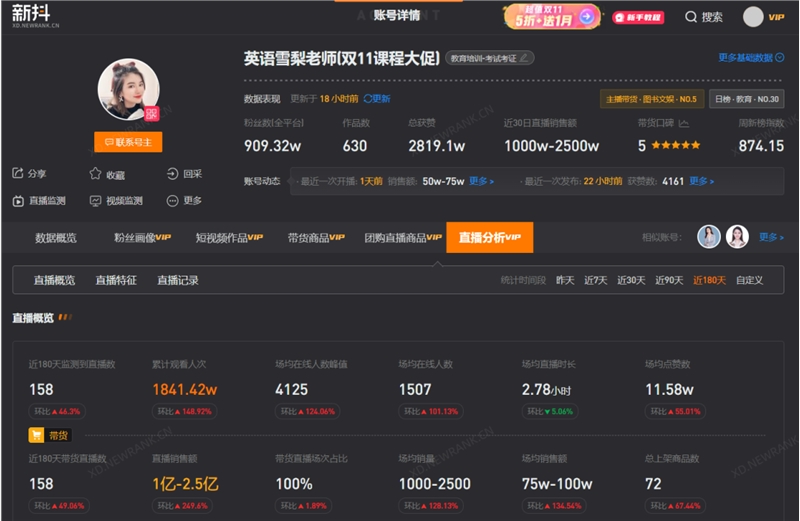This screenshot has height=521, width=800.
Task: Switch to 带货商品 tab
Action: [316, 238]
